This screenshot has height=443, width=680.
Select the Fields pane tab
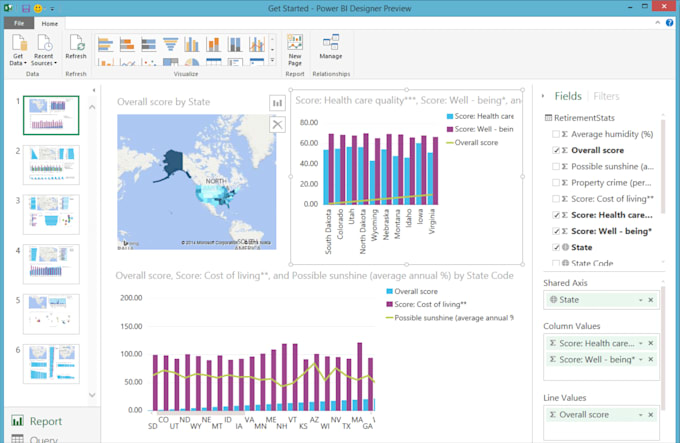click(x=568, y=96)
